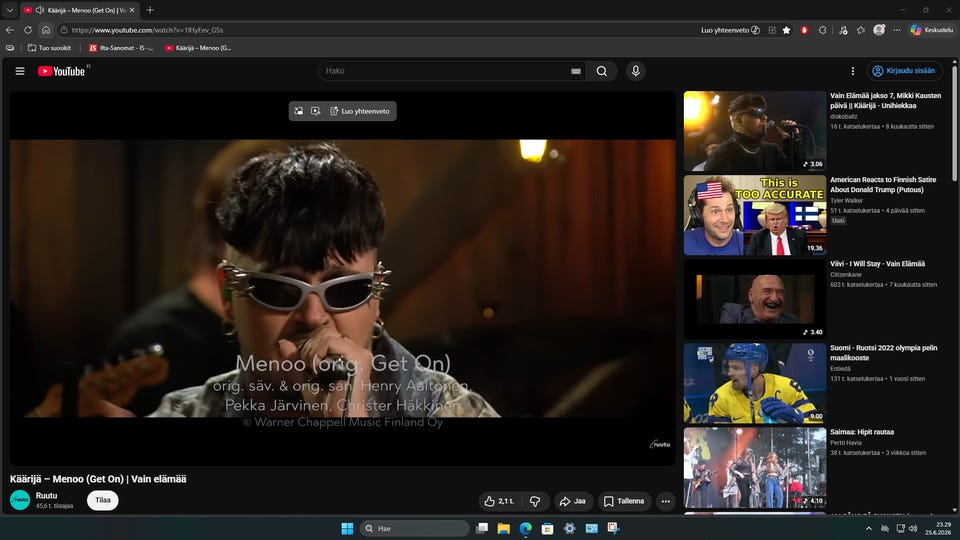Show hidden system tray icons
This screenshot has height=540, width=960.
[869, 528]
